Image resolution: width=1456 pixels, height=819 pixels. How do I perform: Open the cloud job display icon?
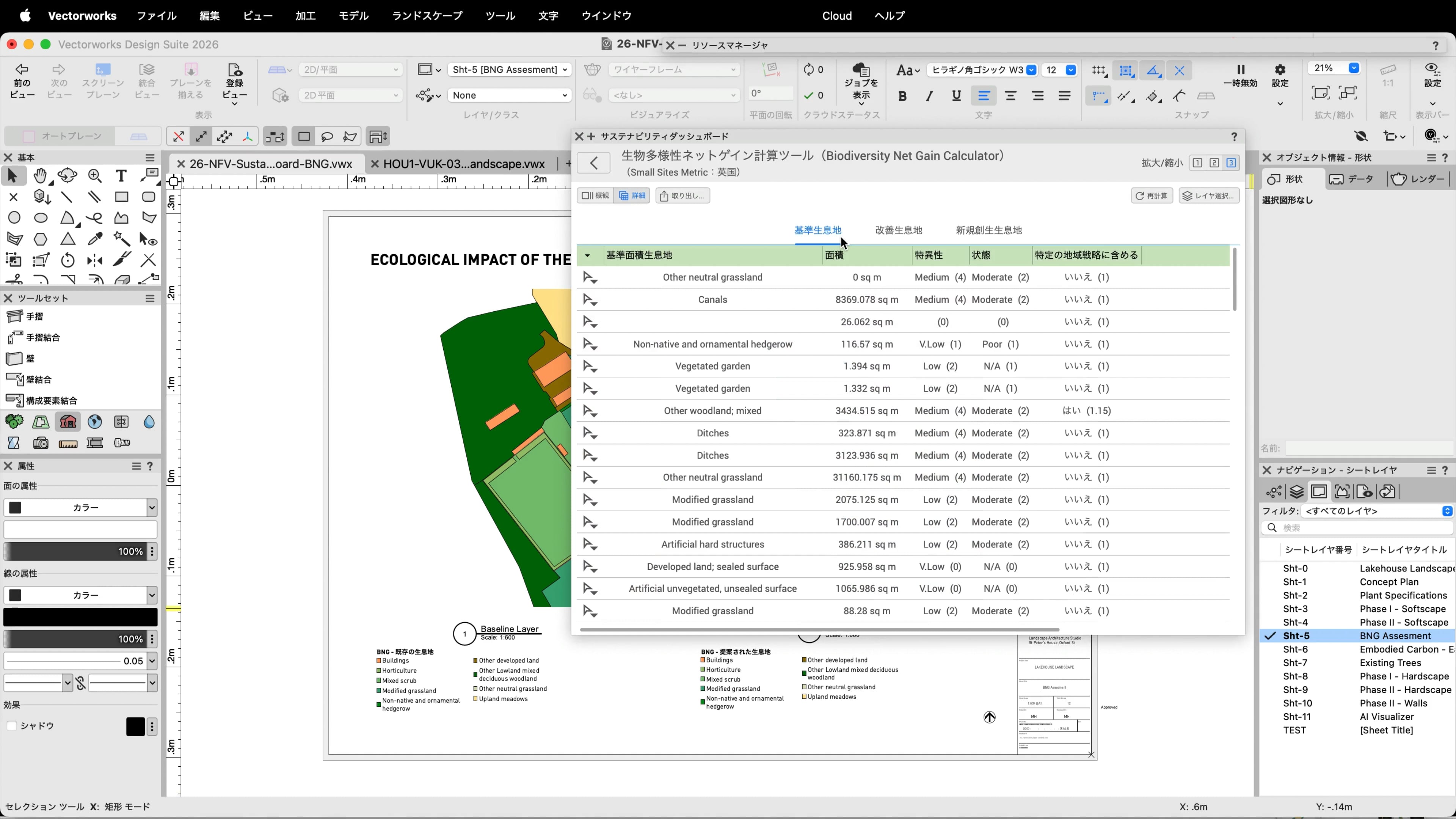pyautogui.click(x=861, y=70)
